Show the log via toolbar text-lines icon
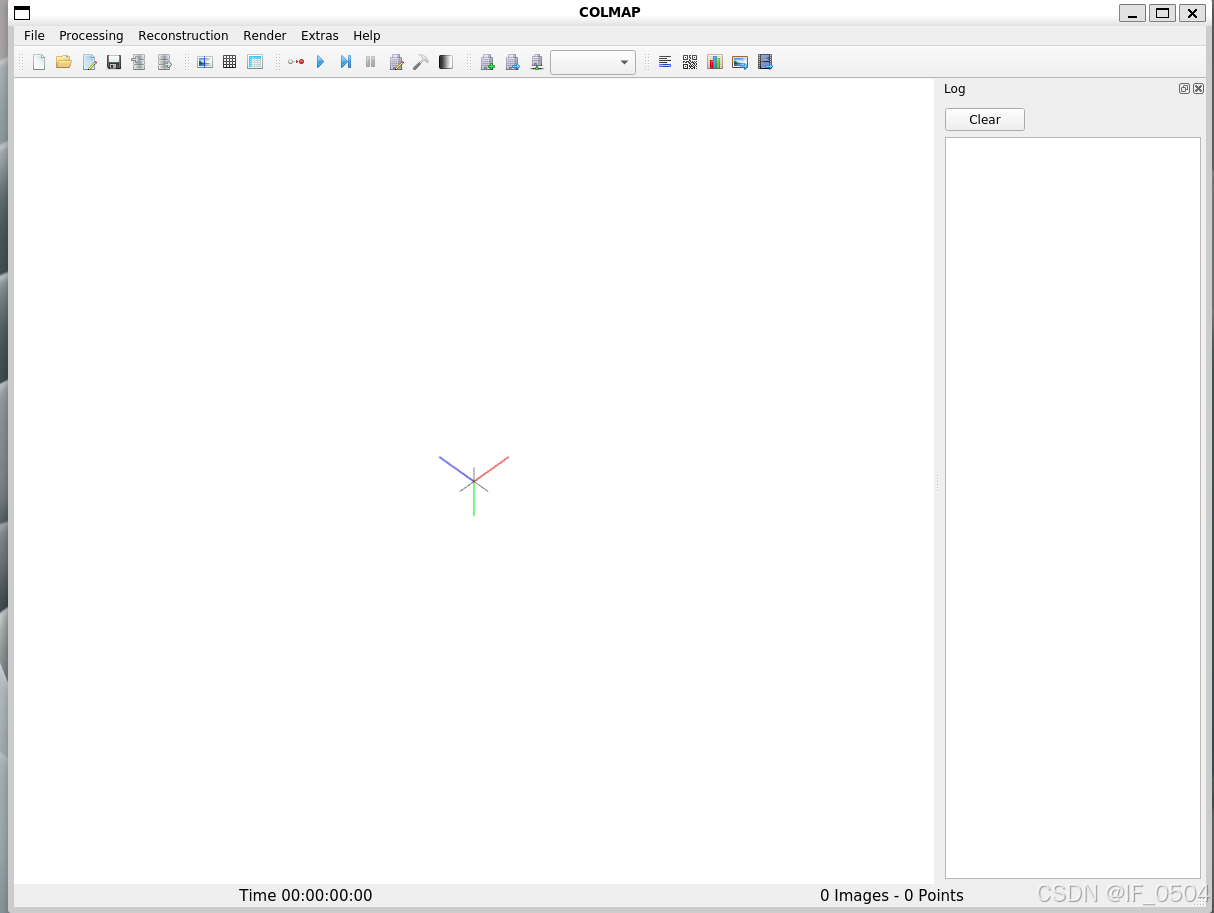Screen dimensions: 1214x913 point(665,62)
